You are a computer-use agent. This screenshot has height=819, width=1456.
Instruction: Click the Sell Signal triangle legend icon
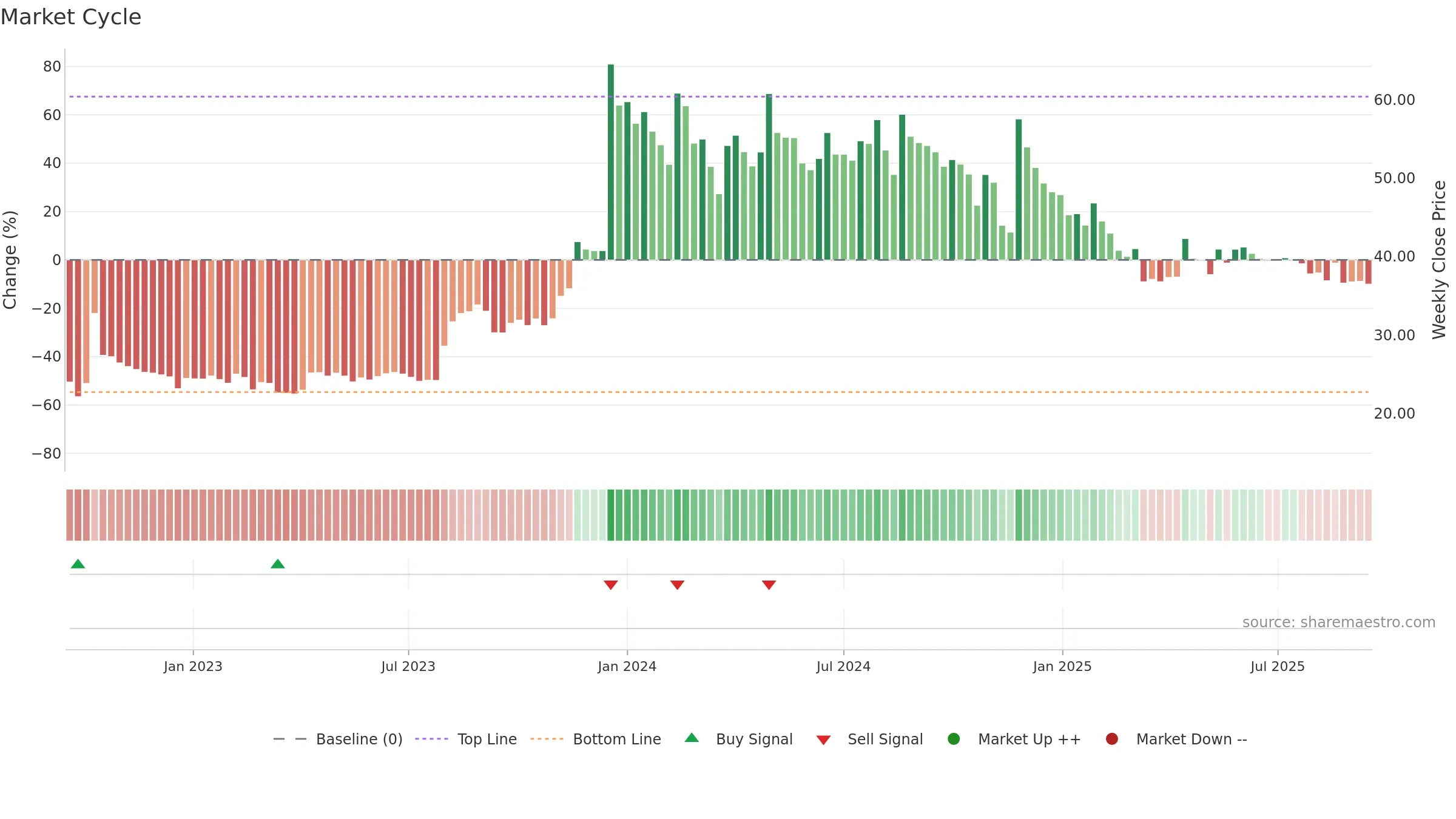tap(823, 740)
